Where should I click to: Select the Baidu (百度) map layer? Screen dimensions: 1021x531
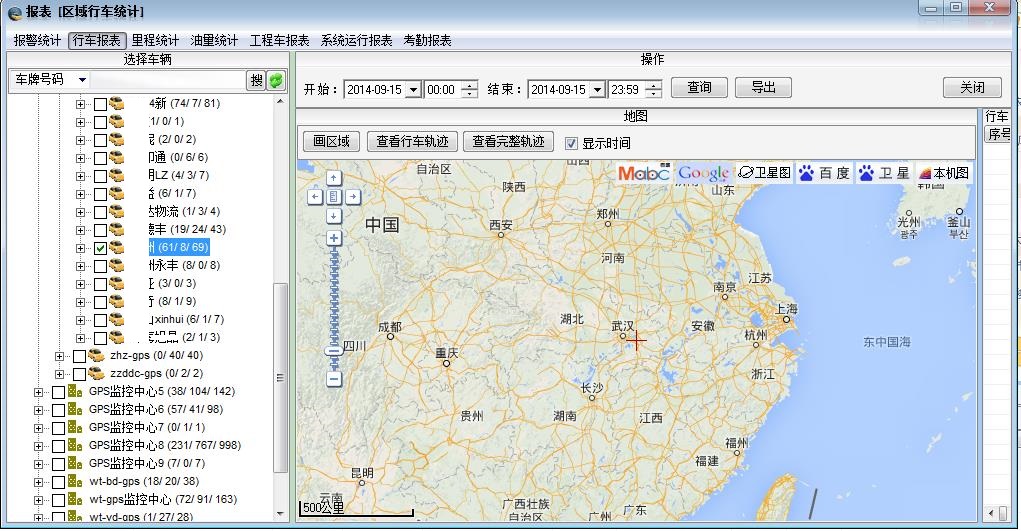(823, 173)
